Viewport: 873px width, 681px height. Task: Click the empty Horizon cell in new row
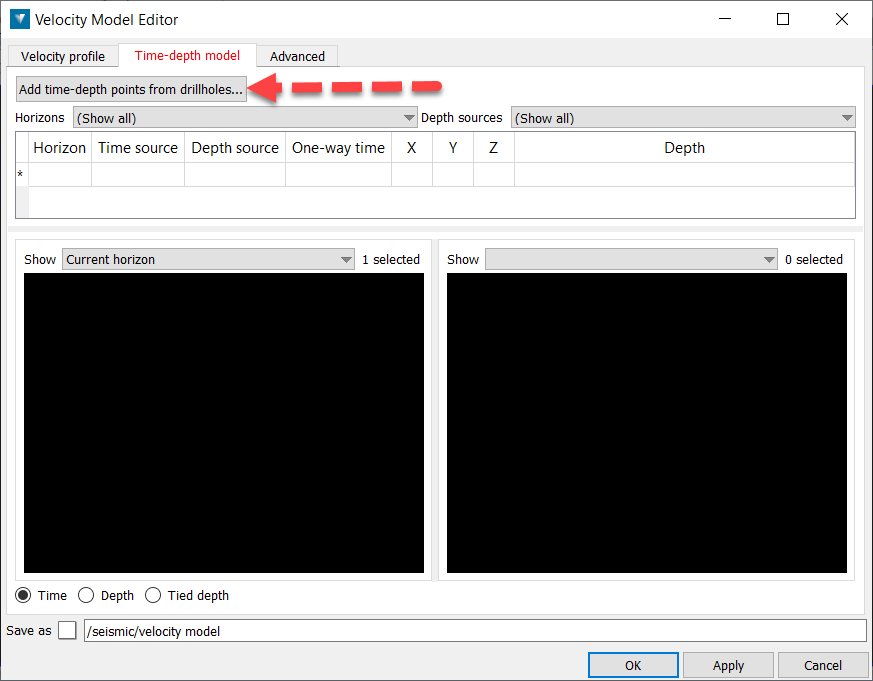pos(60,174)
